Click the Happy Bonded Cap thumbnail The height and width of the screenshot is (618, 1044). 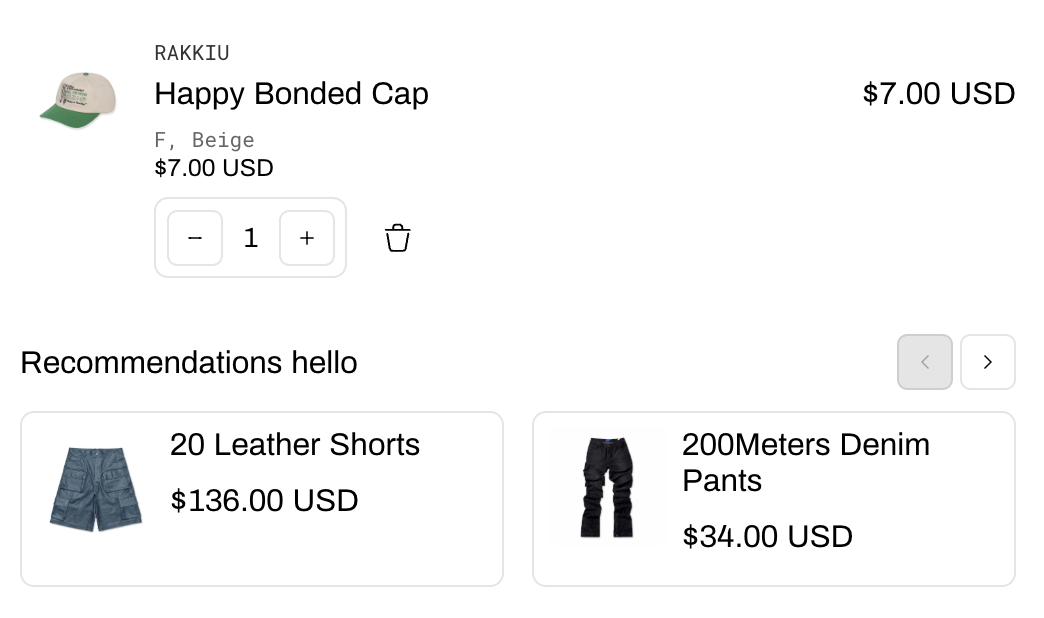[78, 100]
